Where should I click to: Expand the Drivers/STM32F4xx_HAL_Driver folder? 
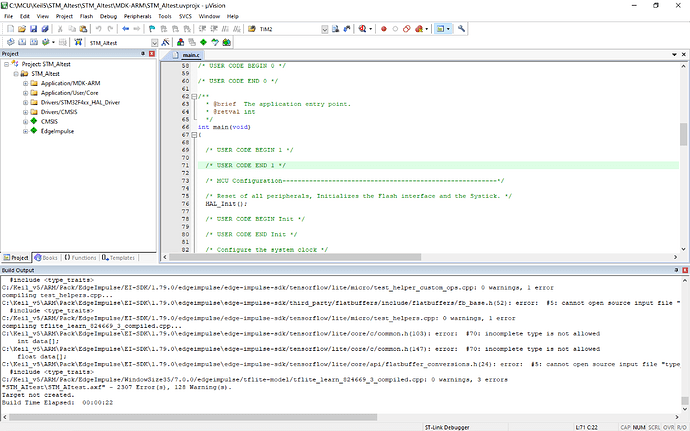(23, 102)
